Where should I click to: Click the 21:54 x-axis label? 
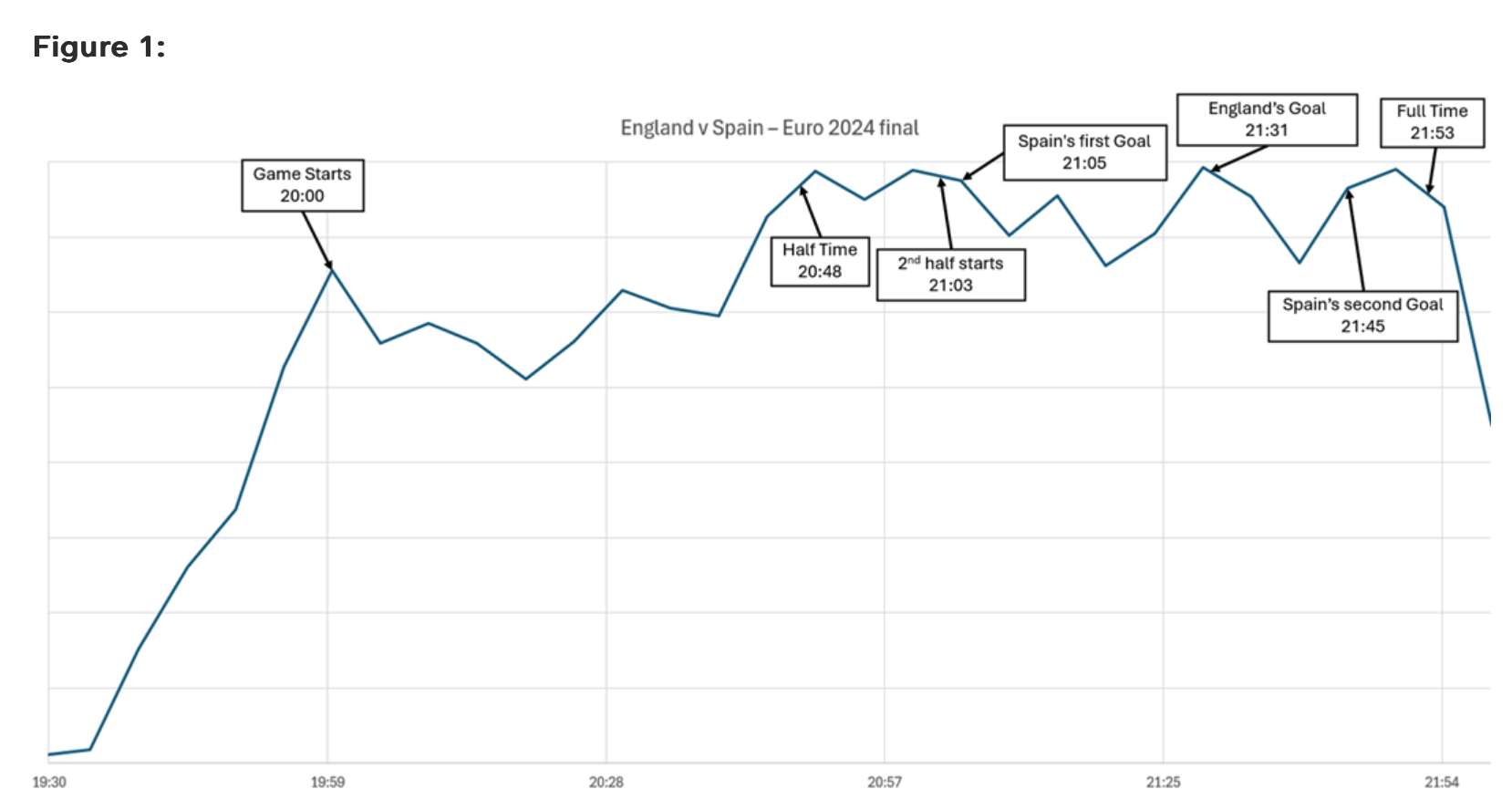coord(1441,782)
